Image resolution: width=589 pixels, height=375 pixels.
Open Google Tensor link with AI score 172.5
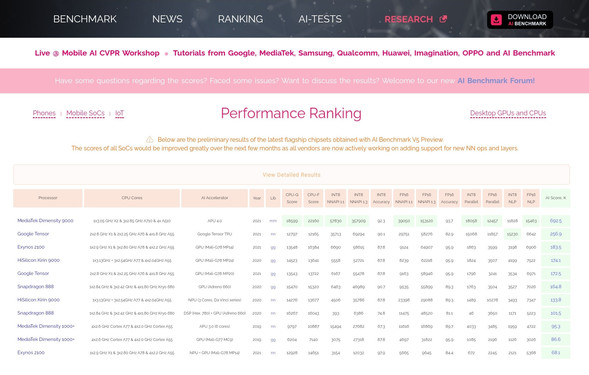tap(33, 273)
